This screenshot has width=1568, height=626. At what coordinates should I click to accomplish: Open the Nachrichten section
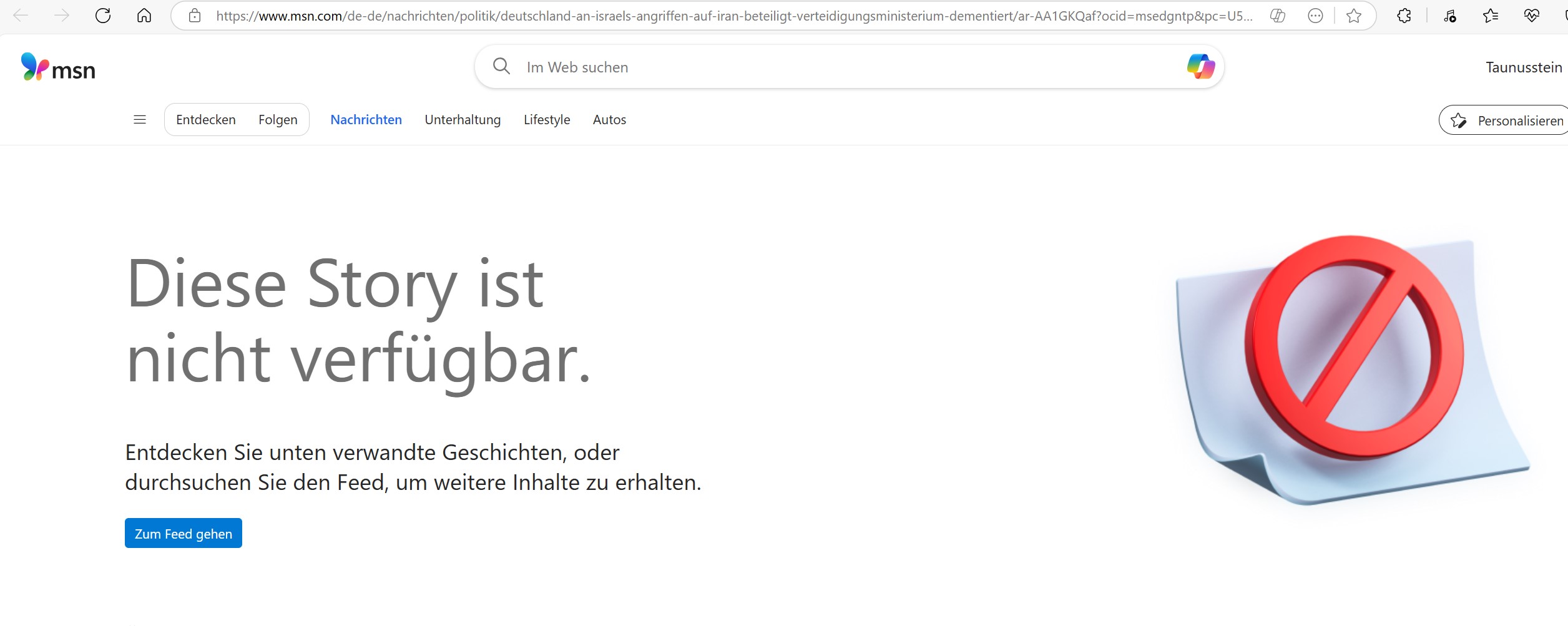(x=366, y=119)
